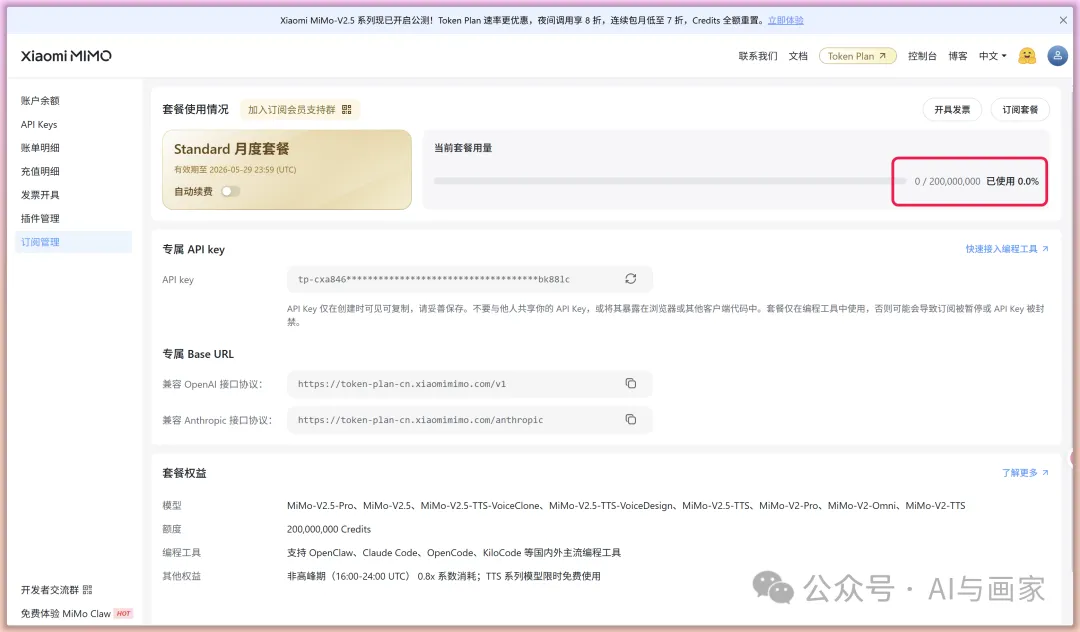
Task: Click the Xiaomi MiMo logo
Action: click(x=66, y=56)
